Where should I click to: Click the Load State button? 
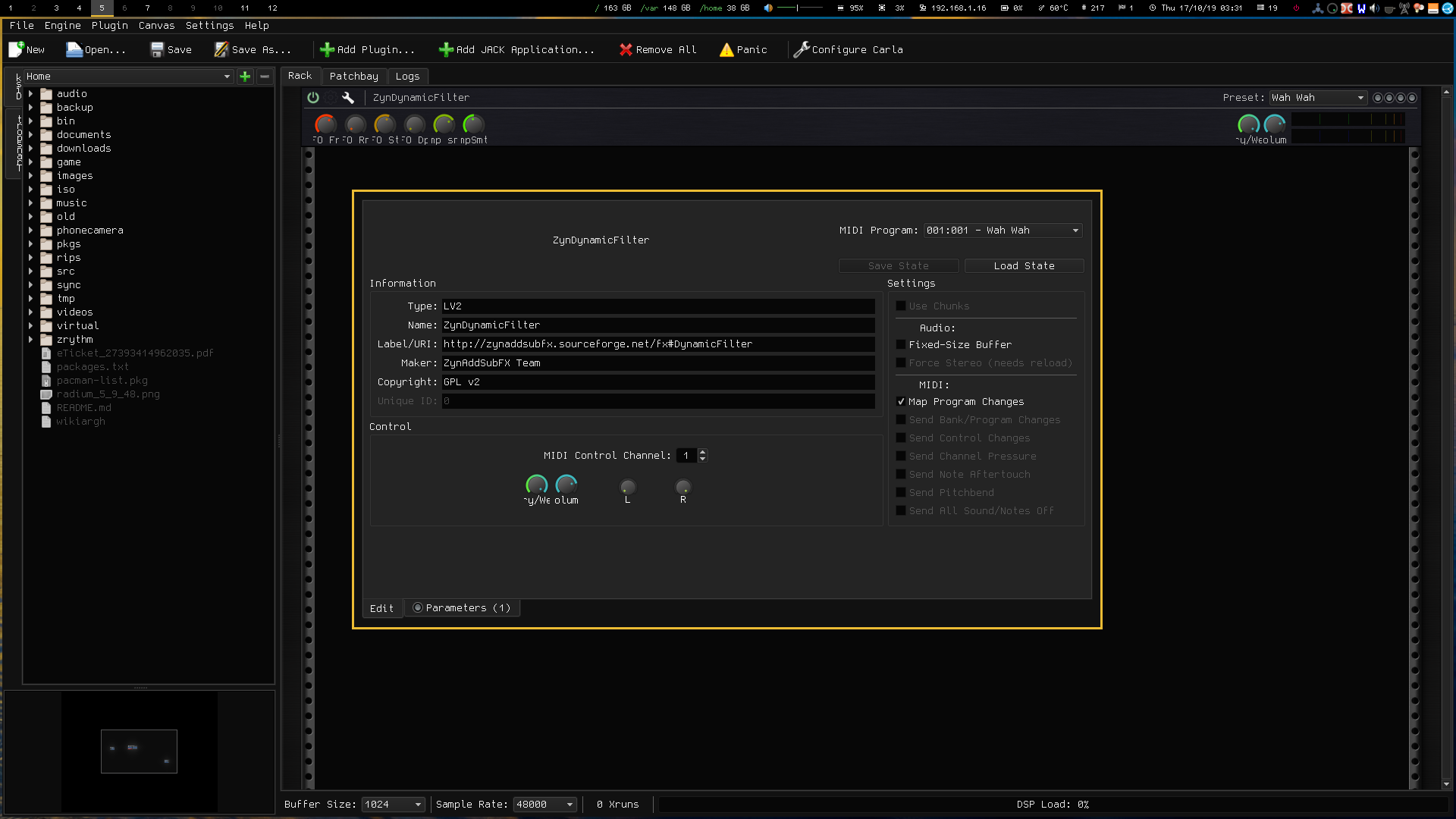tap(1024, 266)
